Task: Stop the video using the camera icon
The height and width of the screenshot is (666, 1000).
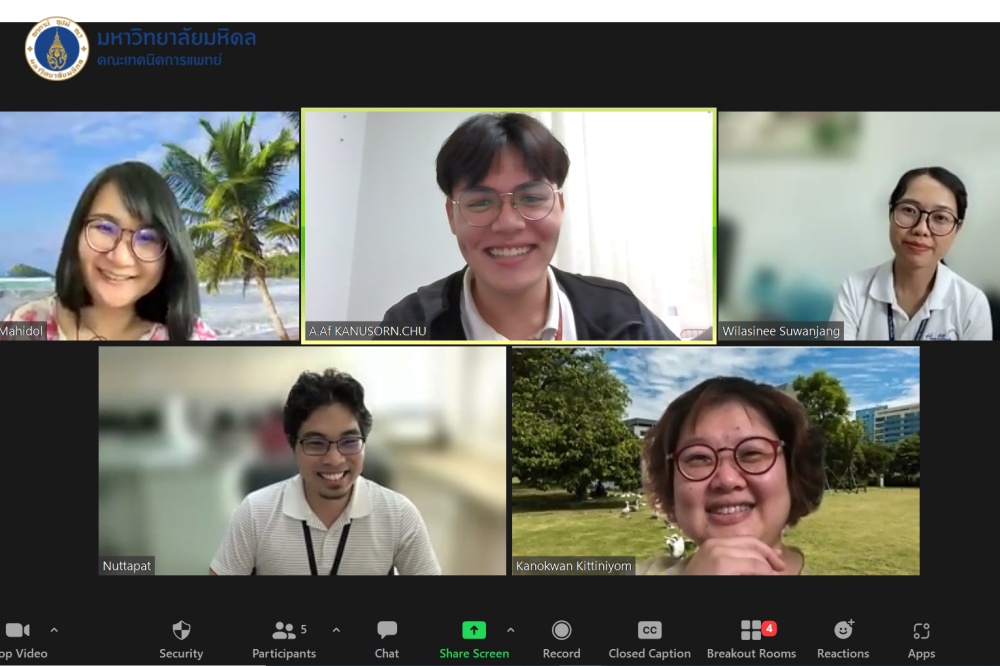Action: click(18, 631)
